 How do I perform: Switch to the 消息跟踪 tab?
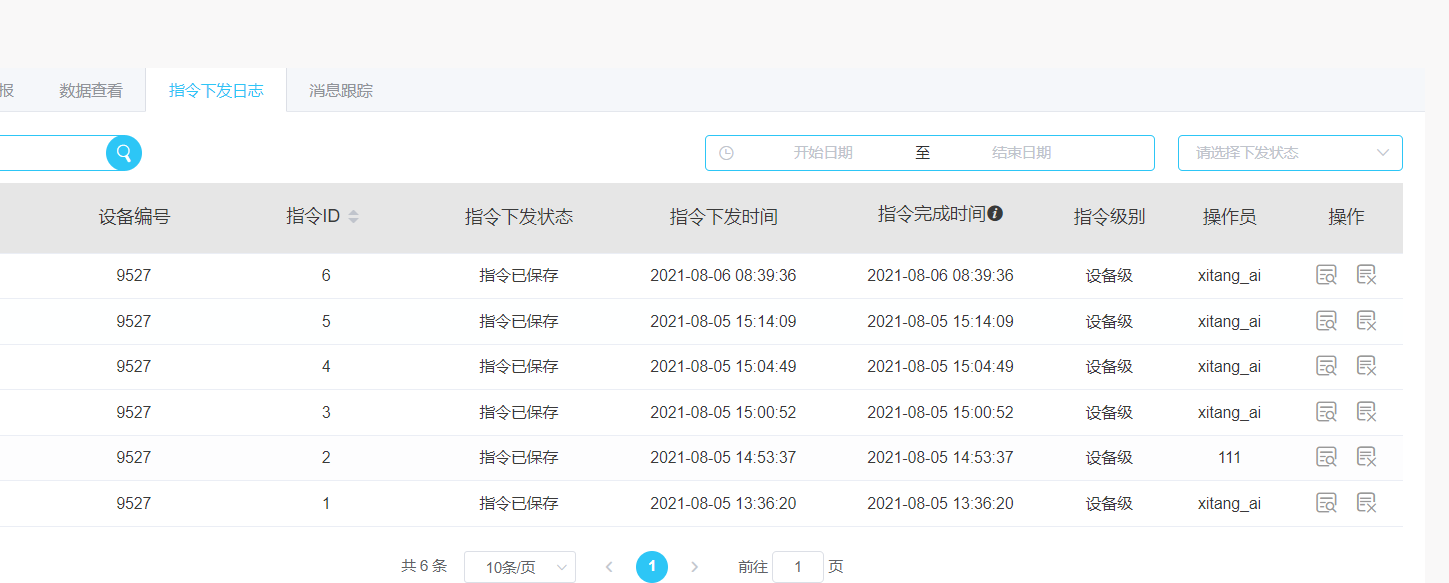click(x=340, y=89)
